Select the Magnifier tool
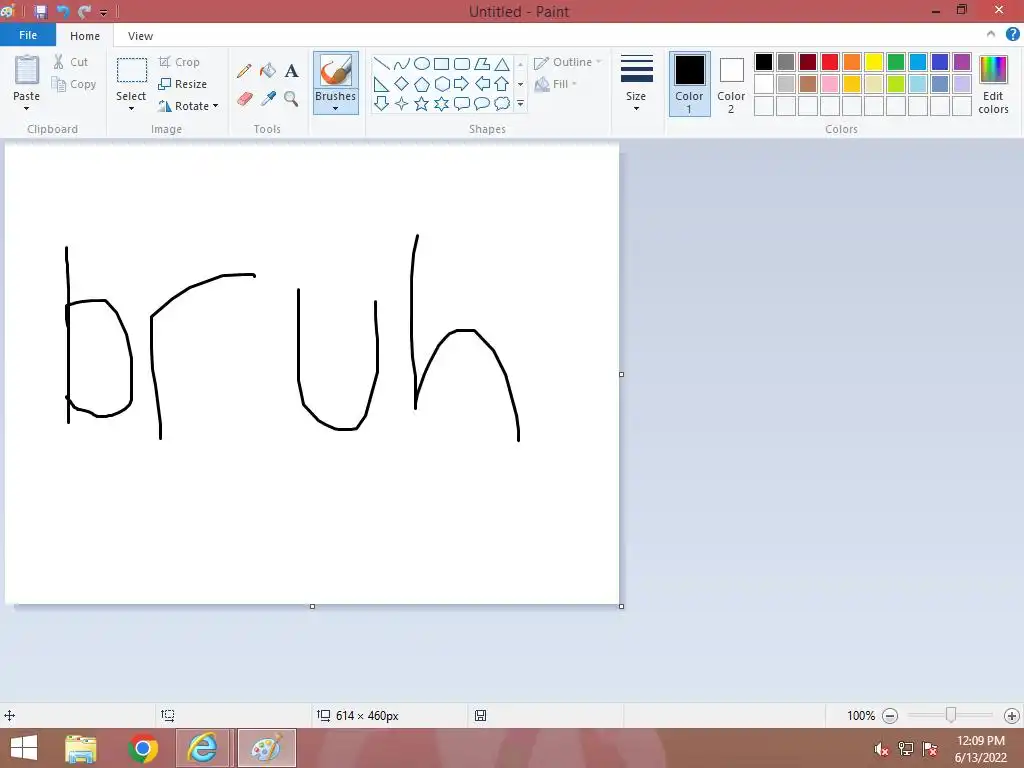This screenshot has height=768, width=1024. [x=291, y=99]
